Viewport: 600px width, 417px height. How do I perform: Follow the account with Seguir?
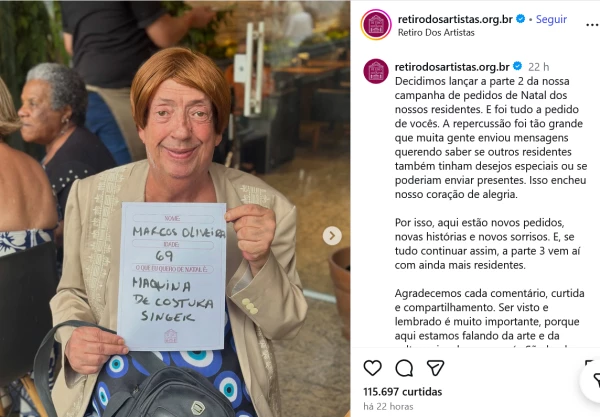coord(551,19)
